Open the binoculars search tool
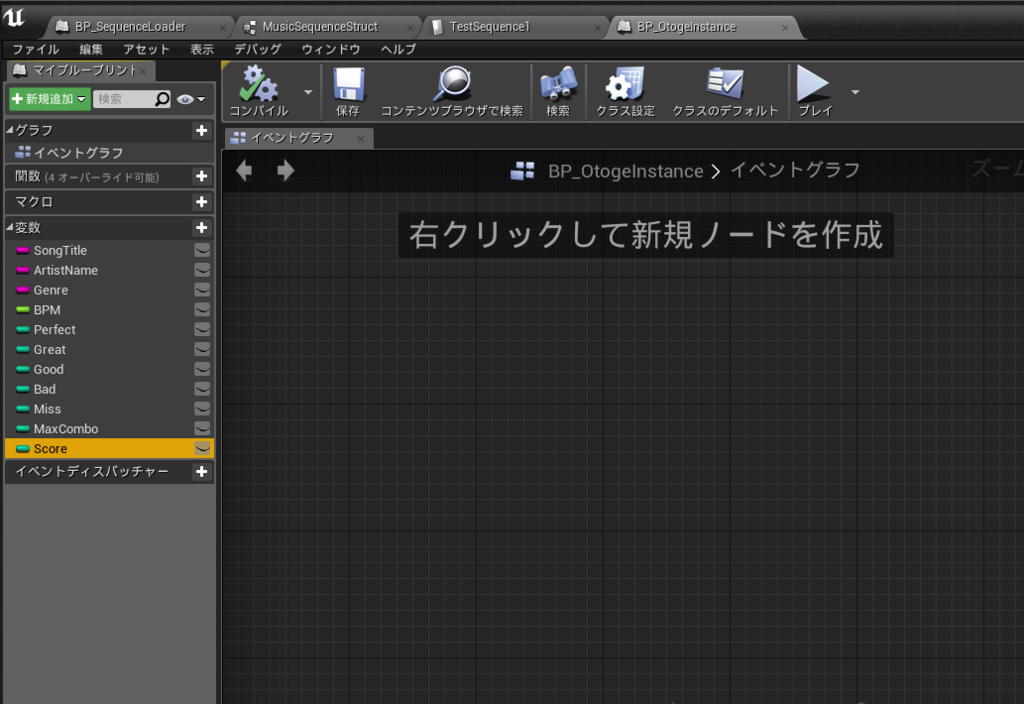 (x=558, y=91)
